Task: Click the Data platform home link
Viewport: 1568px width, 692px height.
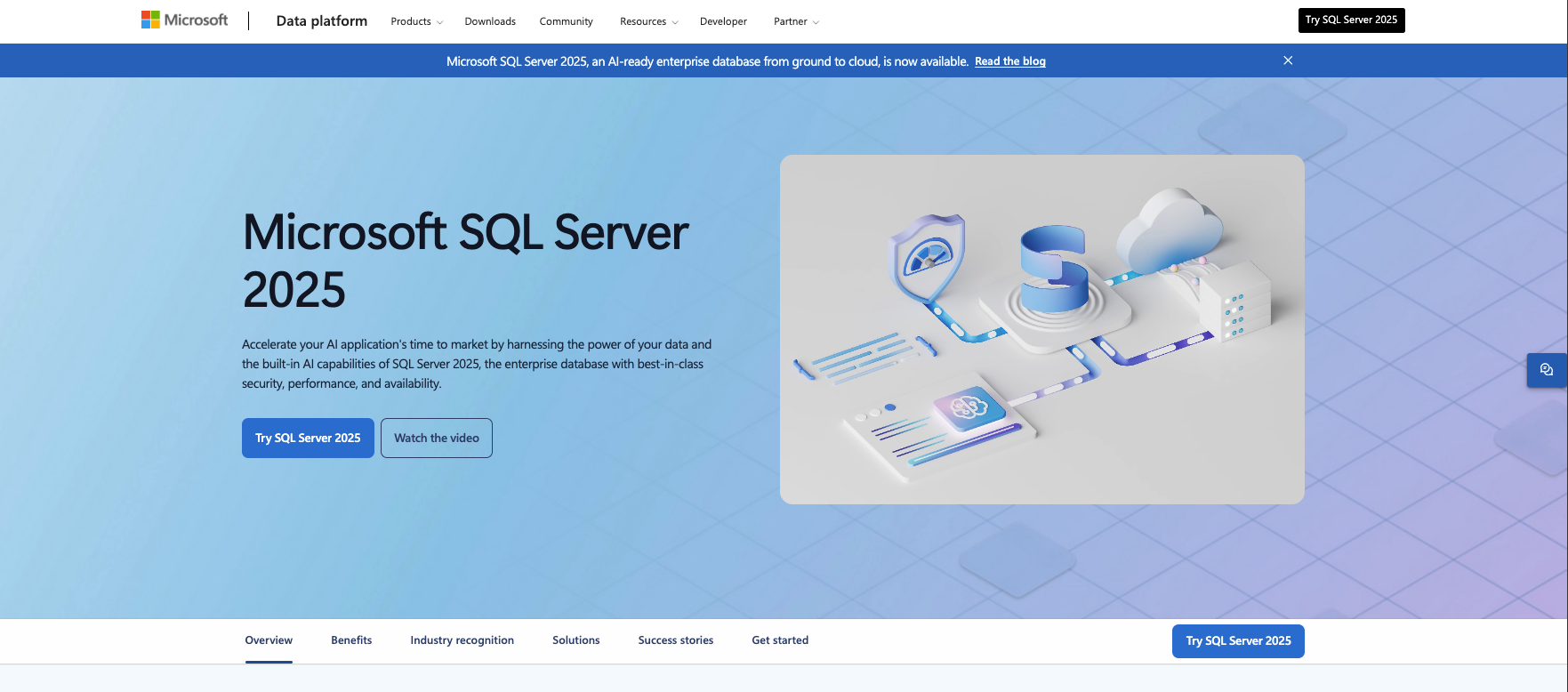Action: click(321, 21)
